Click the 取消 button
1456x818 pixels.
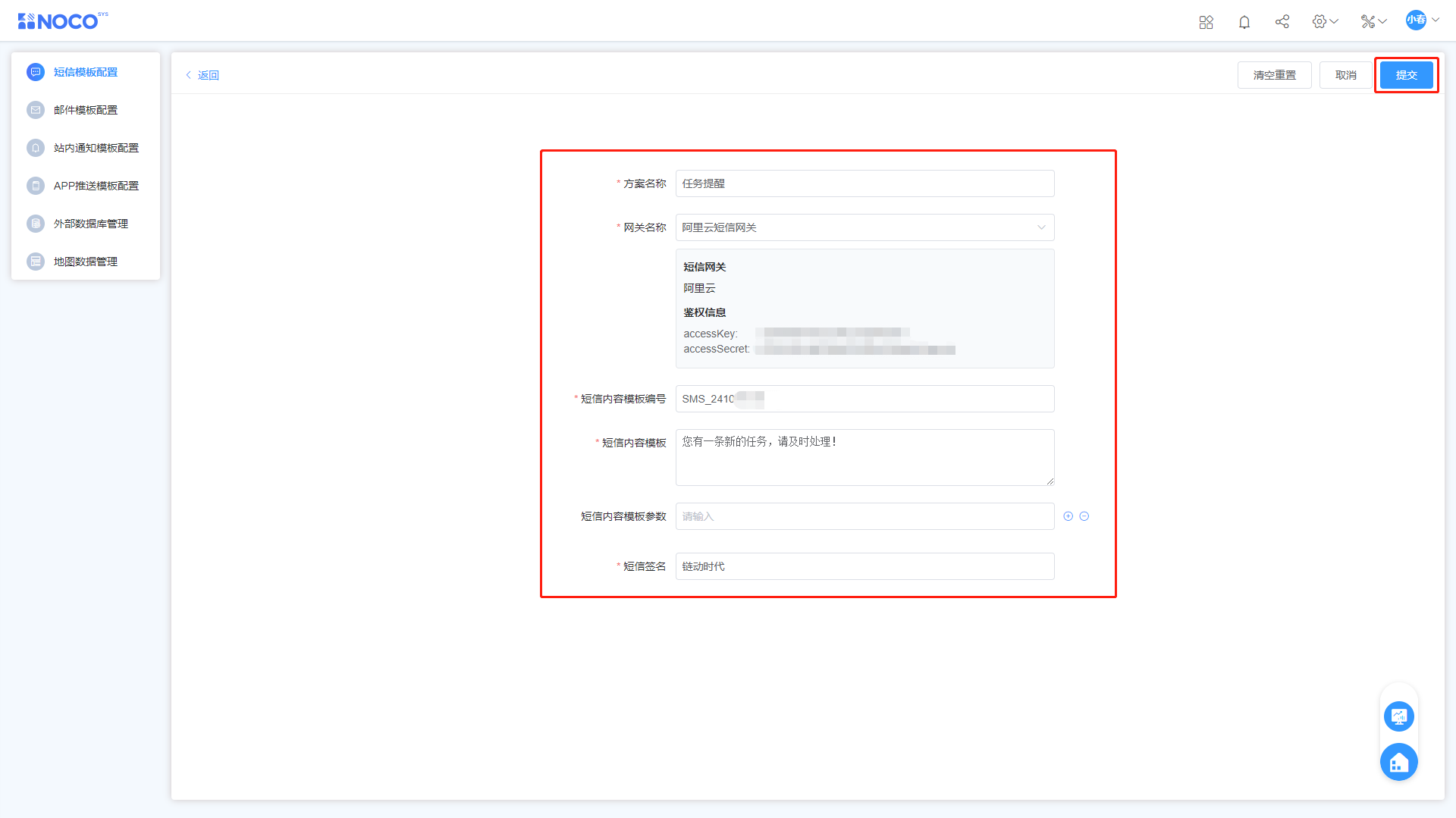click(x=1346, y=75)
